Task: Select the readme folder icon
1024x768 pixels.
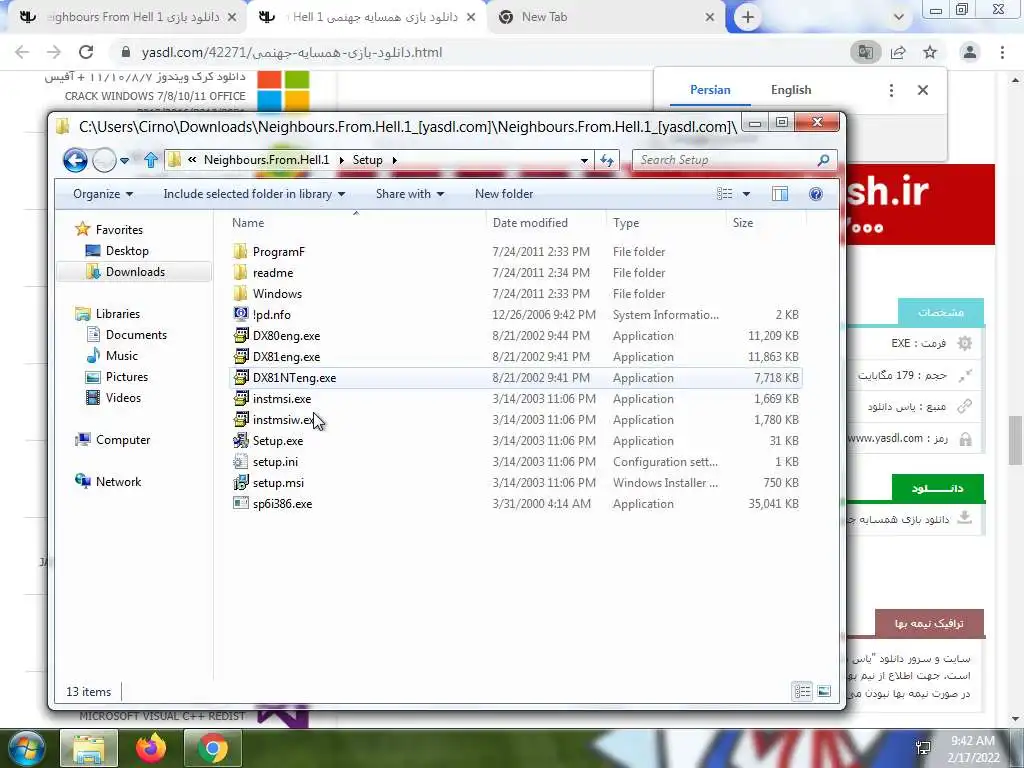Action: pos(240,272)
